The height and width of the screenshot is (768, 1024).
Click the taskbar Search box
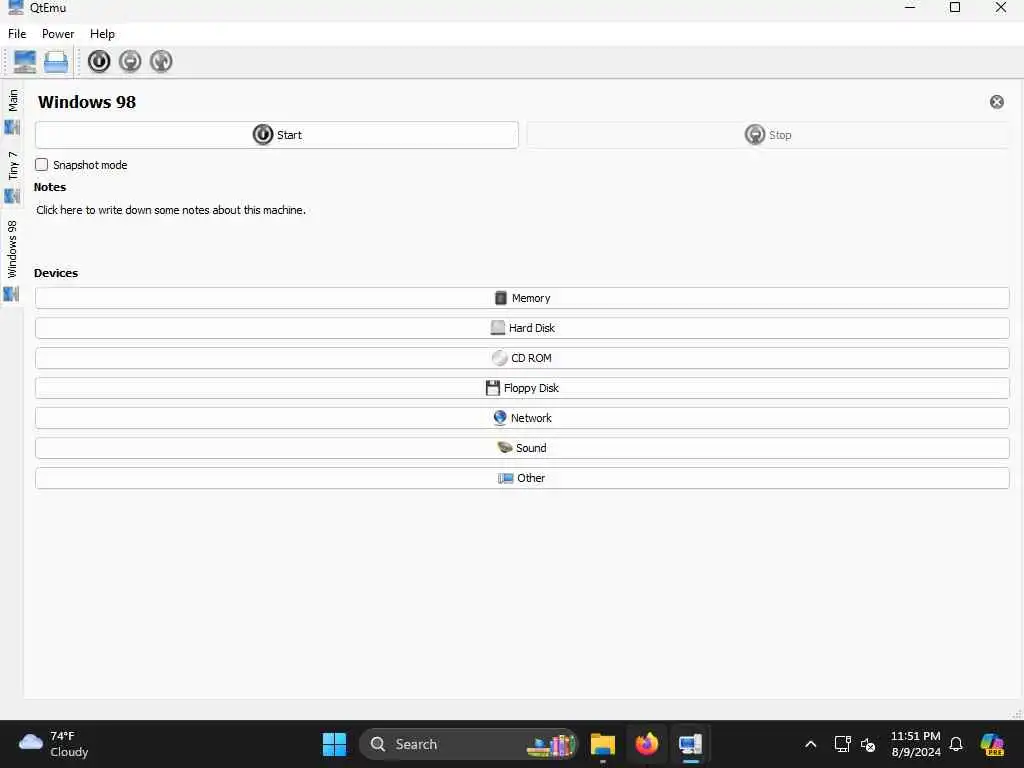(468, 744)
